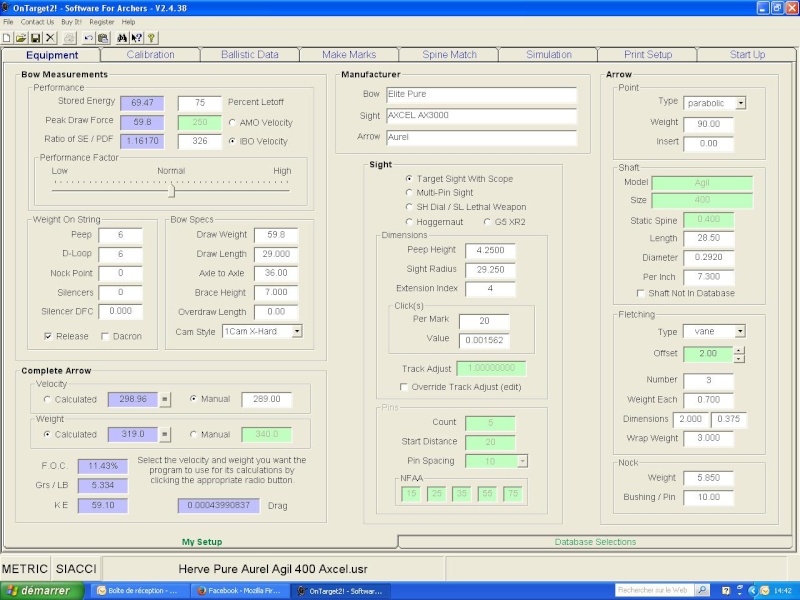Click the Rechercher sur le Web box
The image size is (800, 600).
(x=655, y=590)
